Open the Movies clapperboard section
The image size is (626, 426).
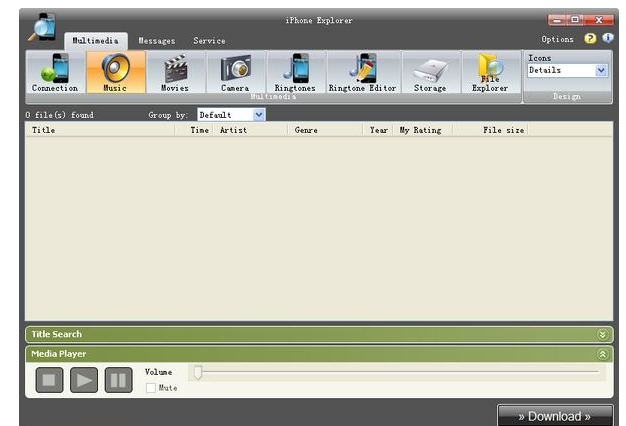[175, 72]
